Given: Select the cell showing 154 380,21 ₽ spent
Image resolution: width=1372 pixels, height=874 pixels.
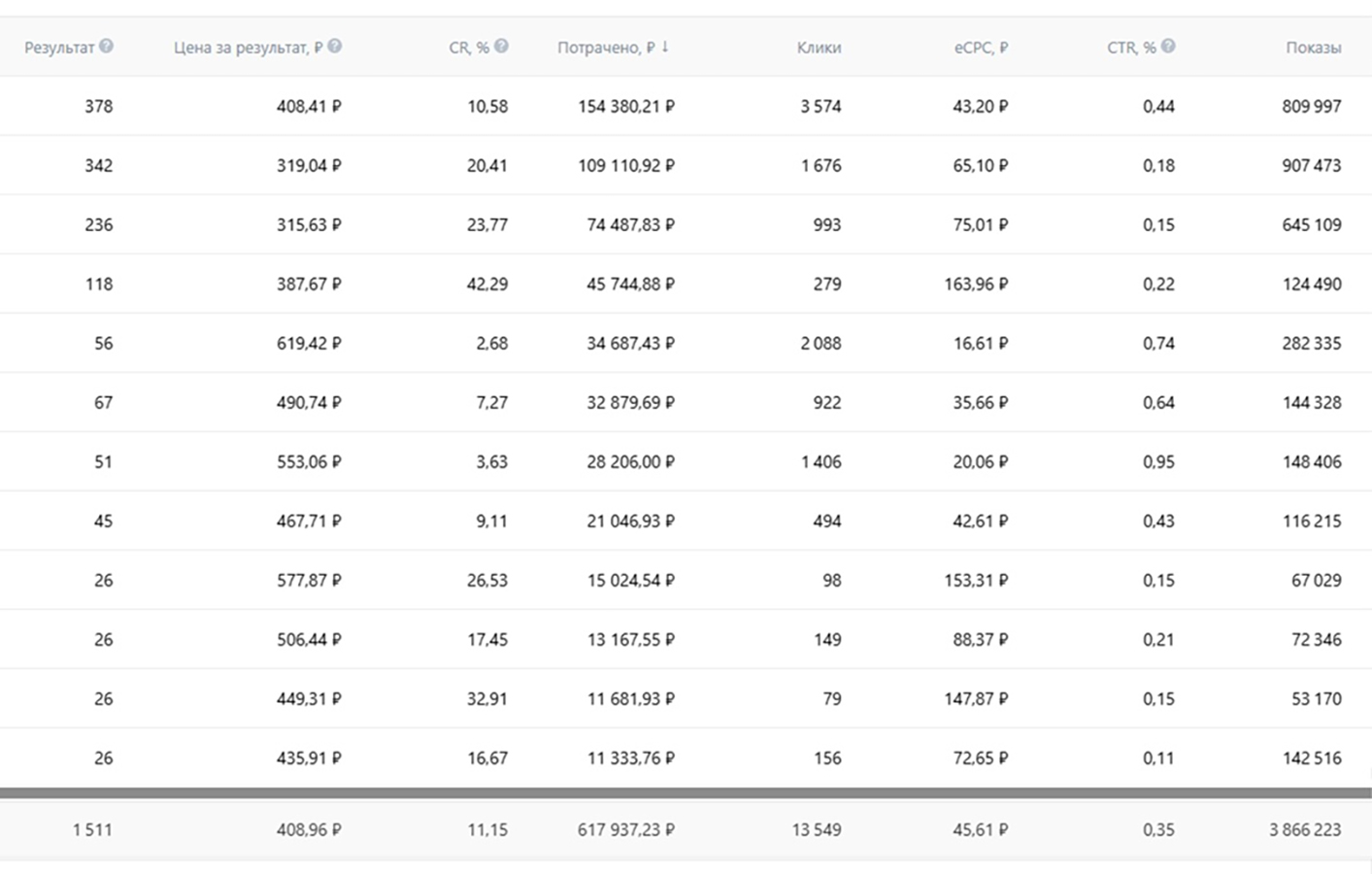Looking at the screenshot, I should (626, 107).
